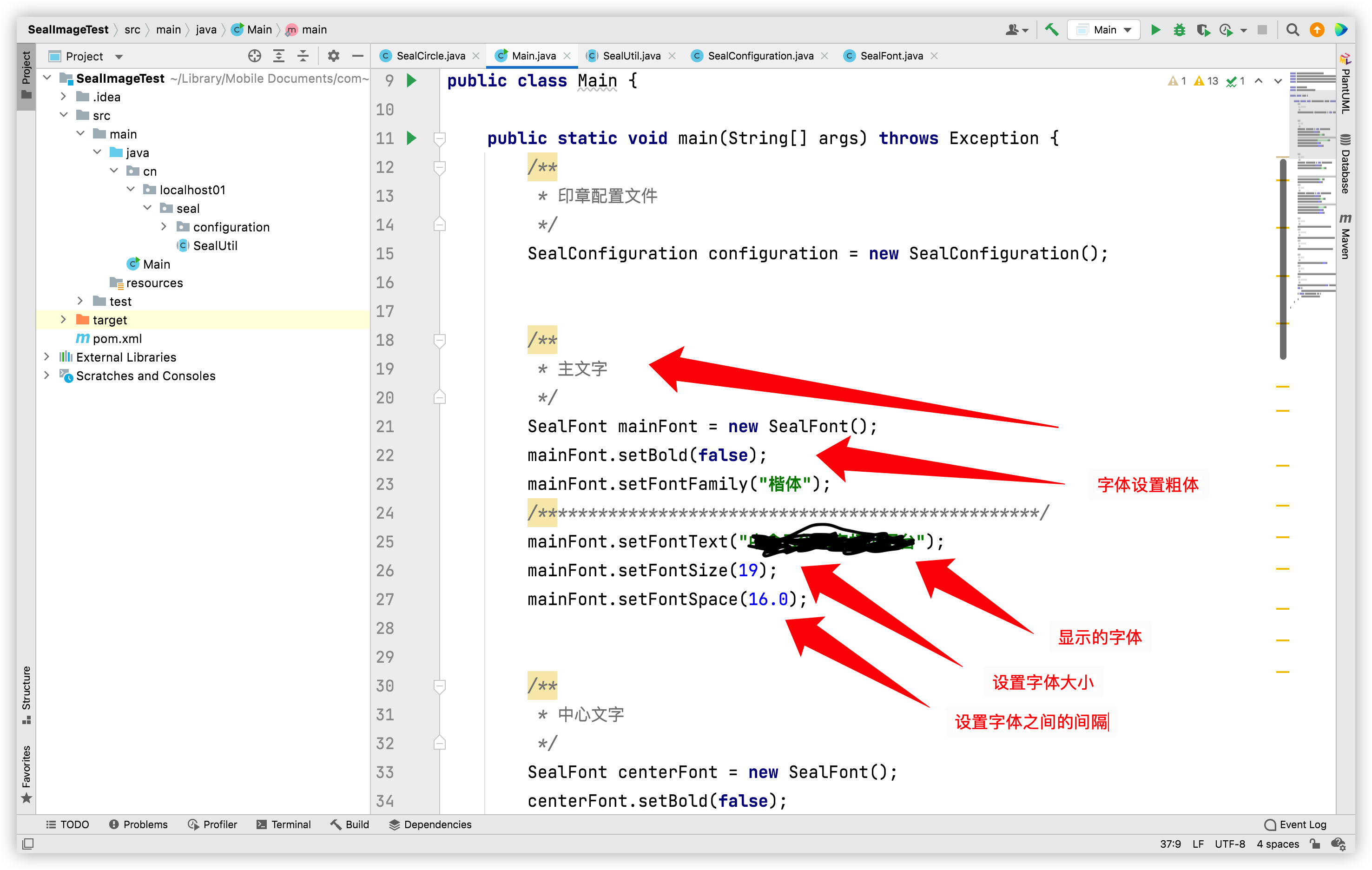Expand the target folder
This screenshot has height=870, width=1372.
[64, 320]
